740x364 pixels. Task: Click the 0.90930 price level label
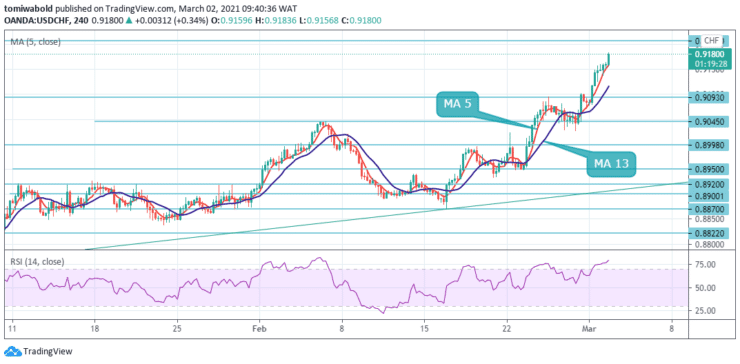point(709,97)
